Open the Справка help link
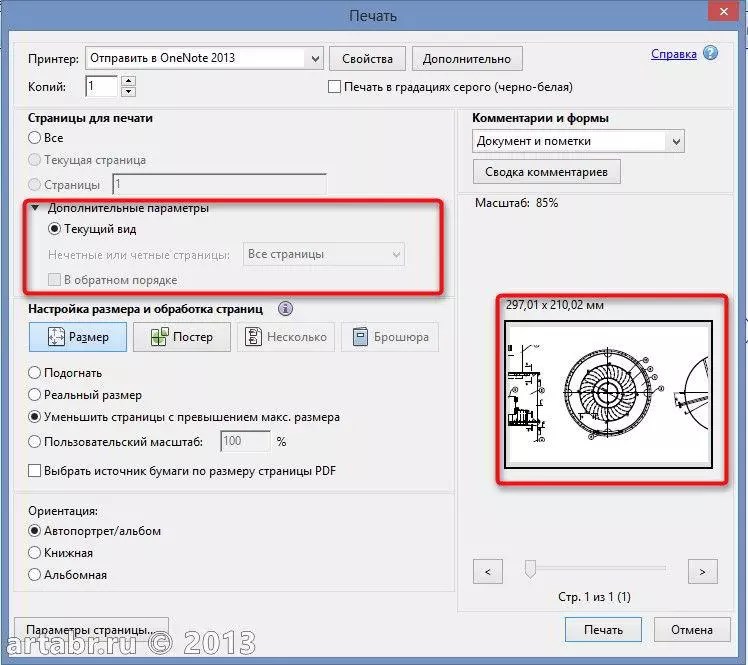This screenshot has height=665, width=748. tap(673, 54)
